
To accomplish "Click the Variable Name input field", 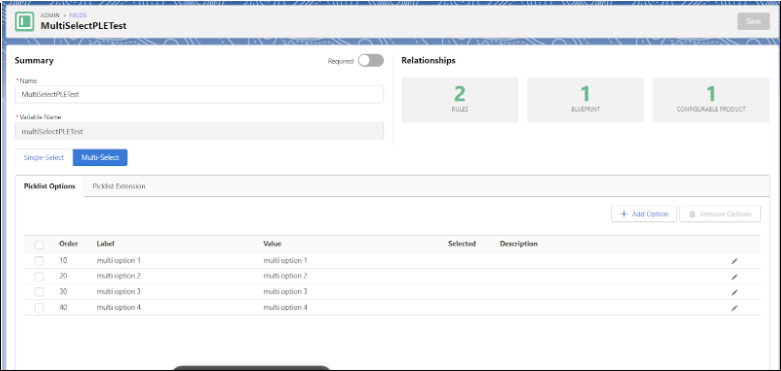I will [x=199, y=131].
